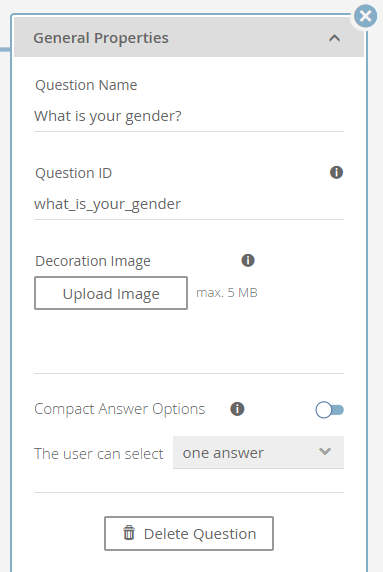Show info tooltip for Compact Answer Options
The image size is (383, 572).
[237, 409]
